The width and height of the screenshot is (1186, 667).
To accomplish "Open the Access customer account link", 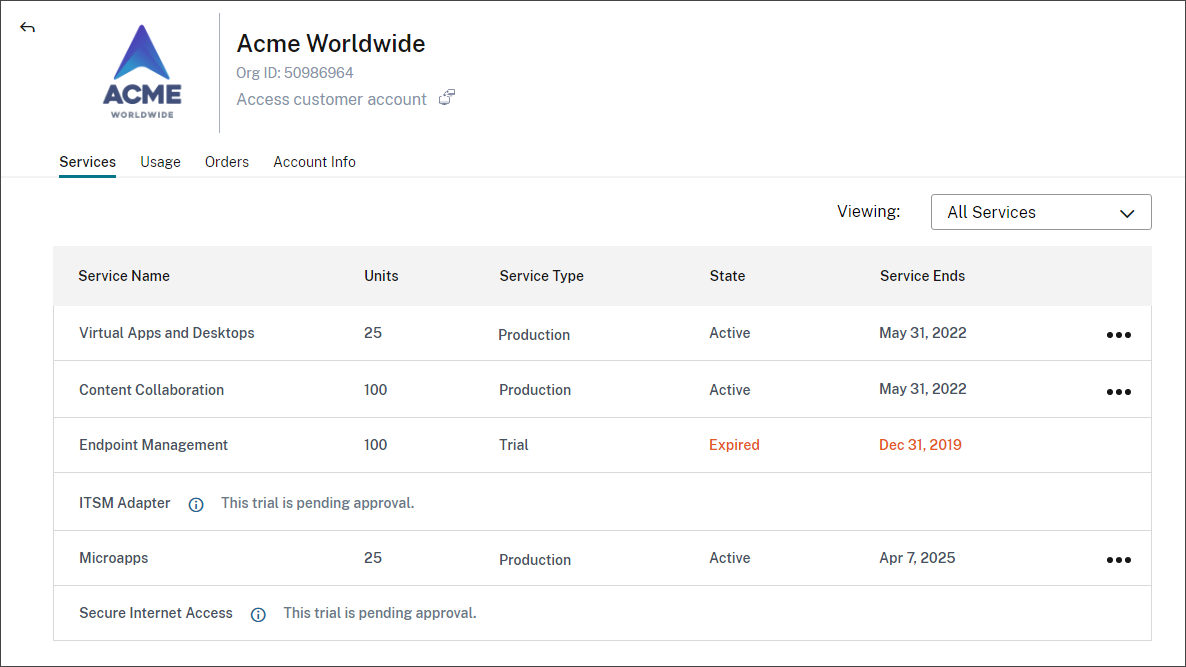I will (331, 99).
